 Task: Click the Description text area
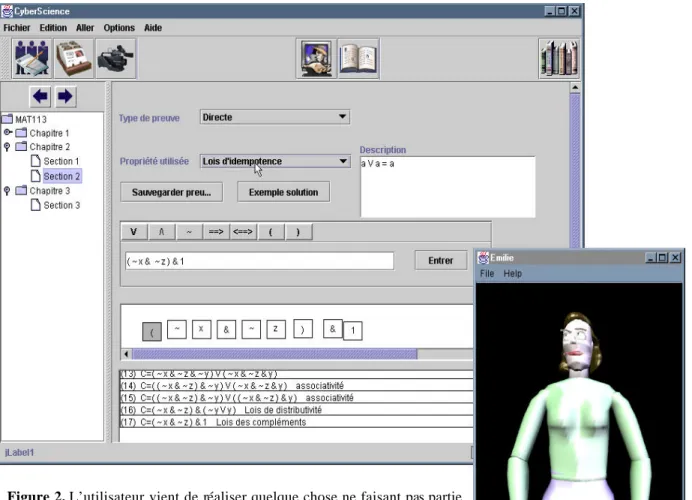[x=448, y=187]
